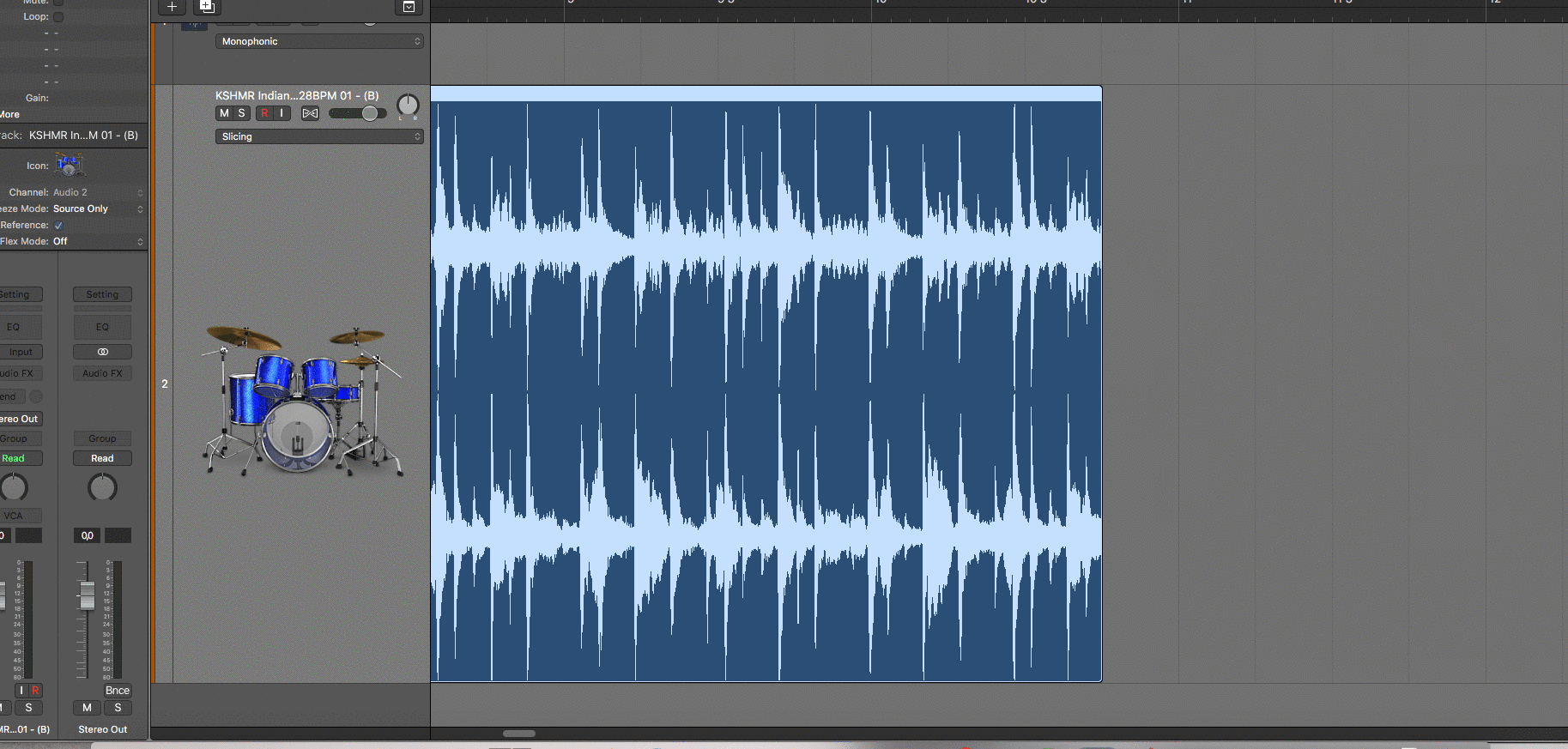
Task: Open EQ on Stereo Out strip
Action: 102,327
